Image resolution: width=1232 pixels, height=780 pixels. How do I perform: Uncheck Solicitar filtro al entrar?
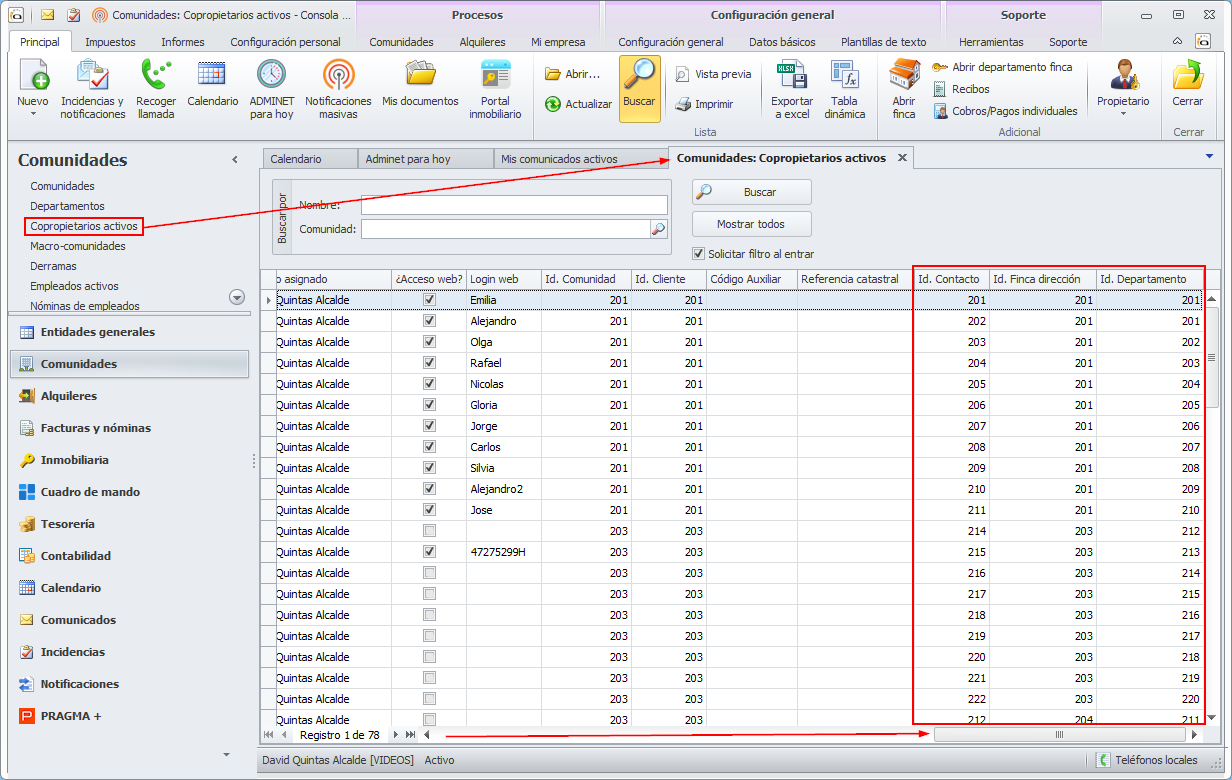click(x=699, y=254)
